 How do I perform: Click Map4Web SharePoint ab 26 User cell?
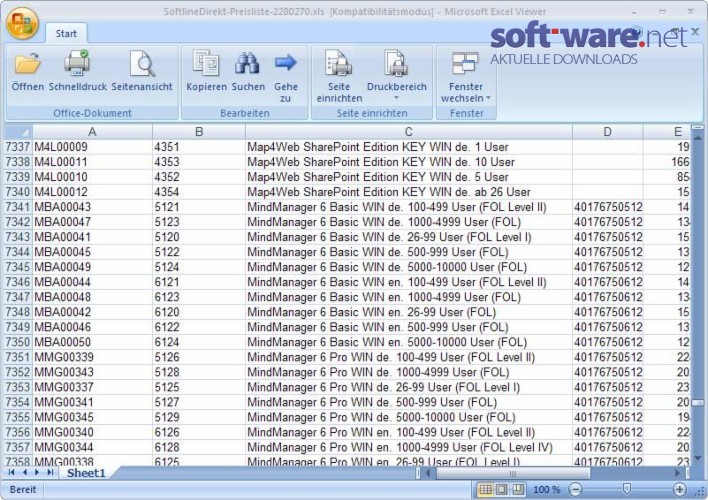(x=408, y=192)
